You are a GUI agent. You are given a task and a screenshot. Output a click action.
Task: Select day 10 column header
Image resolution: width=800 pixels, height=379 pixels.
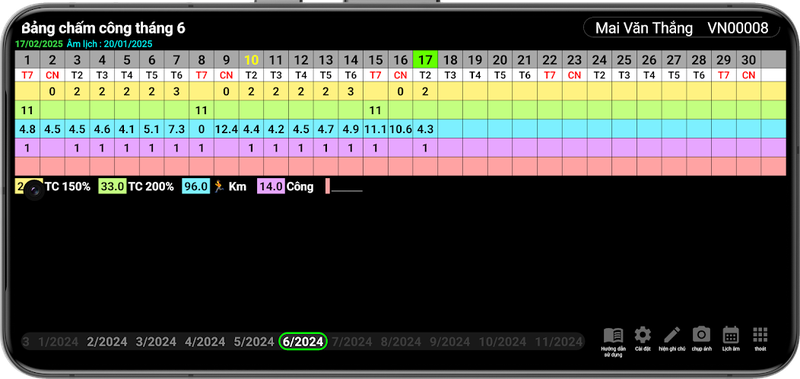click(252, 60)
